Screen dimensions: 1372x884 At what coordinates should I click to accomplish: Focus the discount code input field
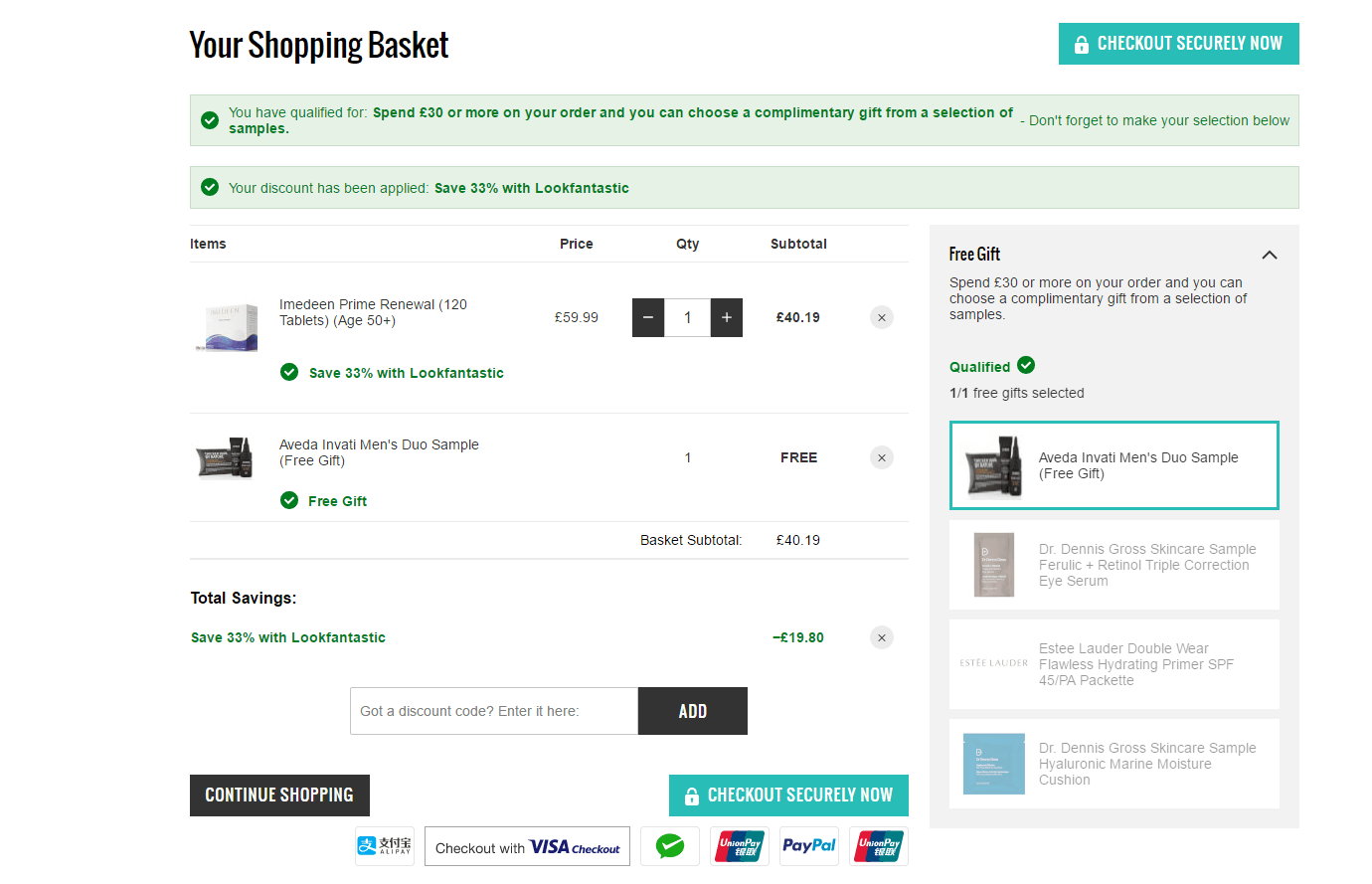494,711
